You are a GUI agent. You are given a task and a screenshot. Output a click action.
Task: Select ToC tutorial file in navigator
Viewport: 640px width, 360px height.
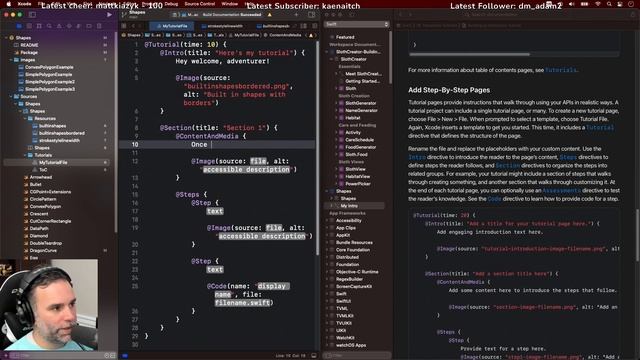tap(43, 170)
